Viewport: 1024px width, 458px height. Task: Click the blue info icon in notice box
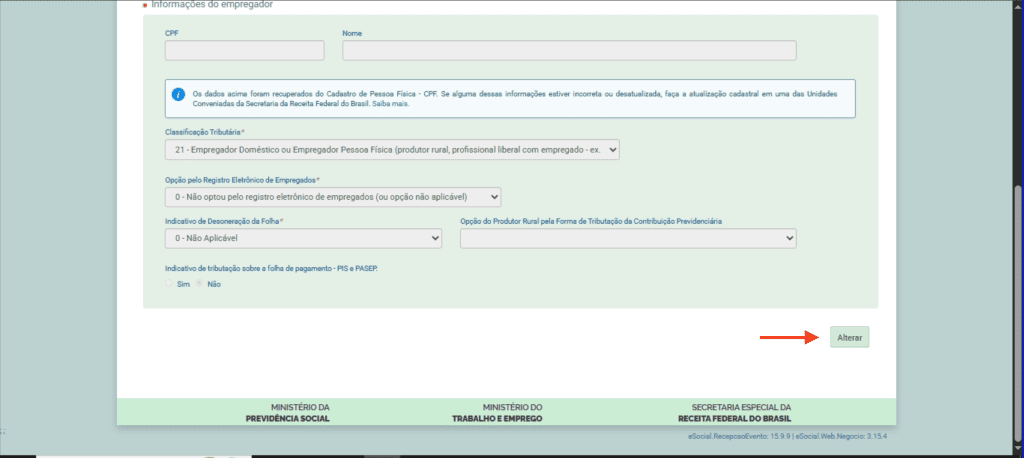[178, 94]
